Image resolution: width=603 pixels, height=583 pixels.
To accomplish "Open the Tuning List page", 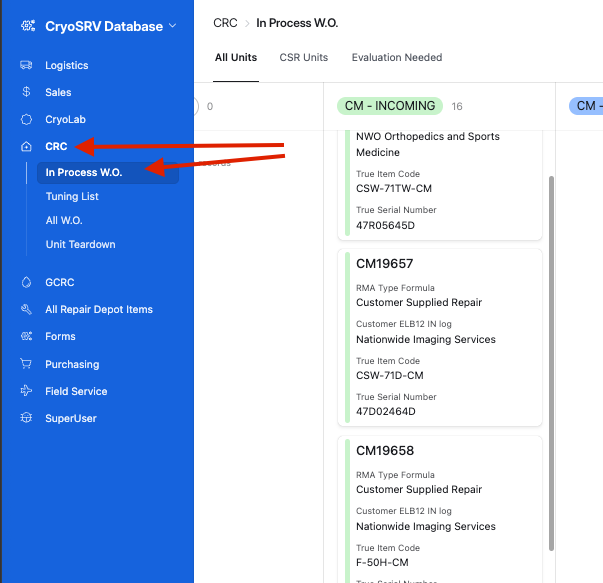I will [x=72, y=197].
